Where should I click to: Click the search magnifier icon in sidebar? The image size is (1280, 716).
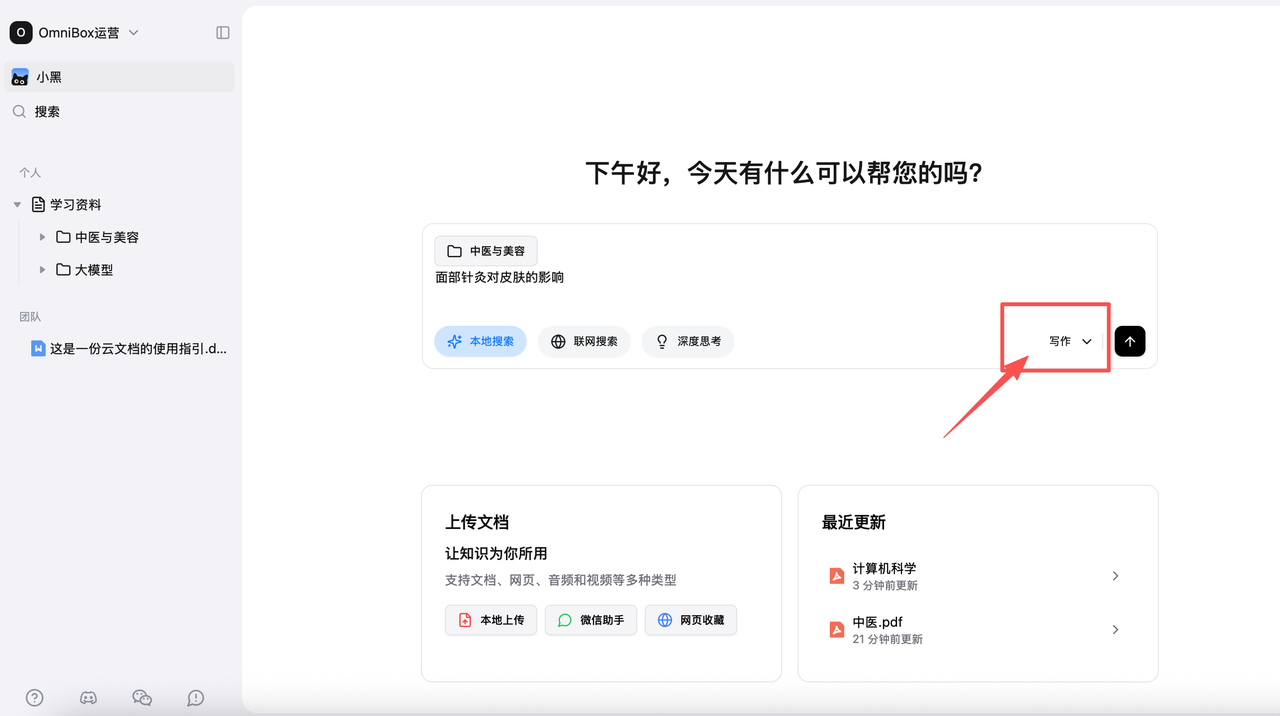[x=20, y=112]
